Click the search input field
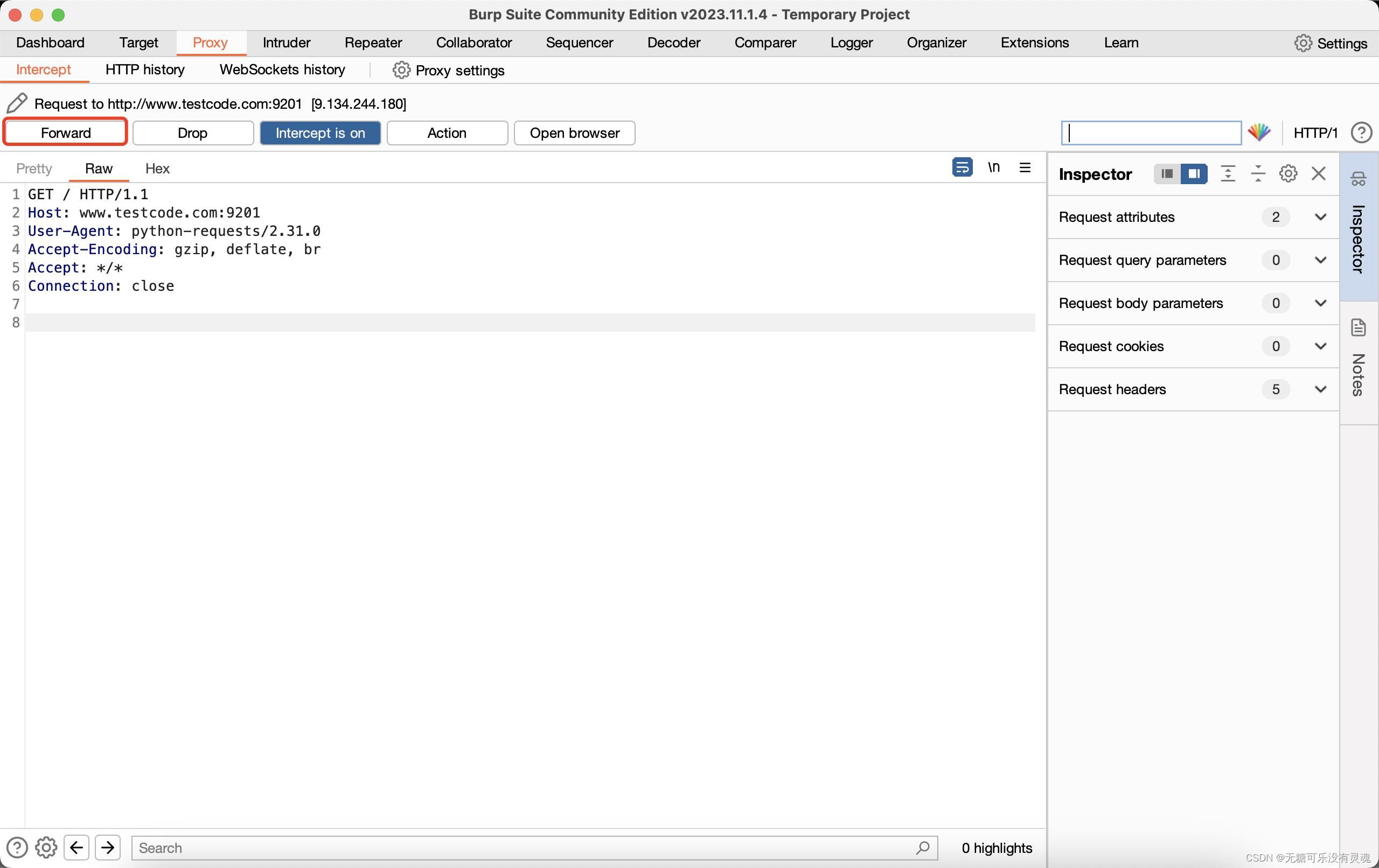1379x868 pixels. coord(531,846)
